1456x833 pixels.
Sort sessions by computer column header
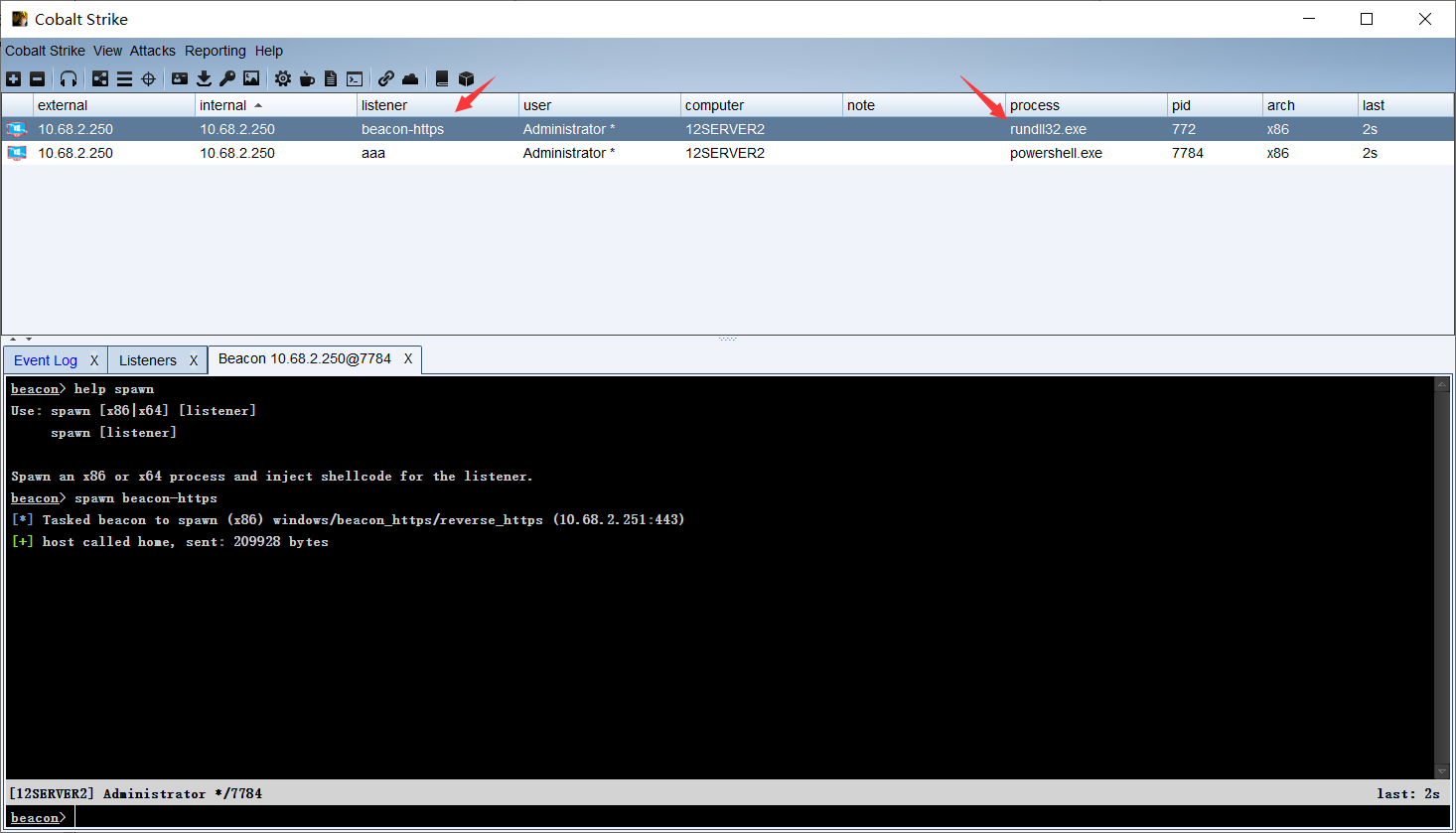762,105
